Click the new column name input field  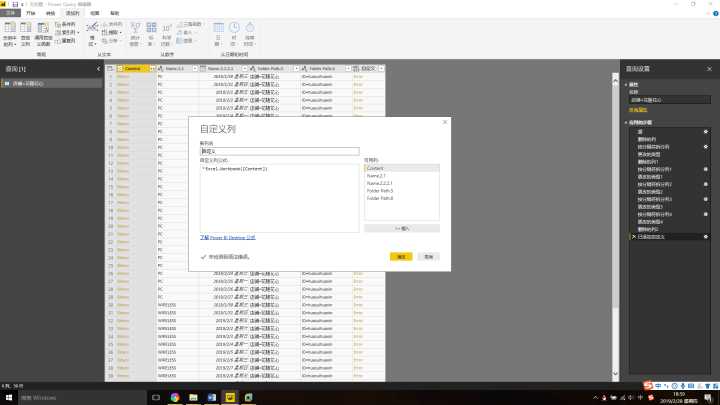[x=280, y=151]
